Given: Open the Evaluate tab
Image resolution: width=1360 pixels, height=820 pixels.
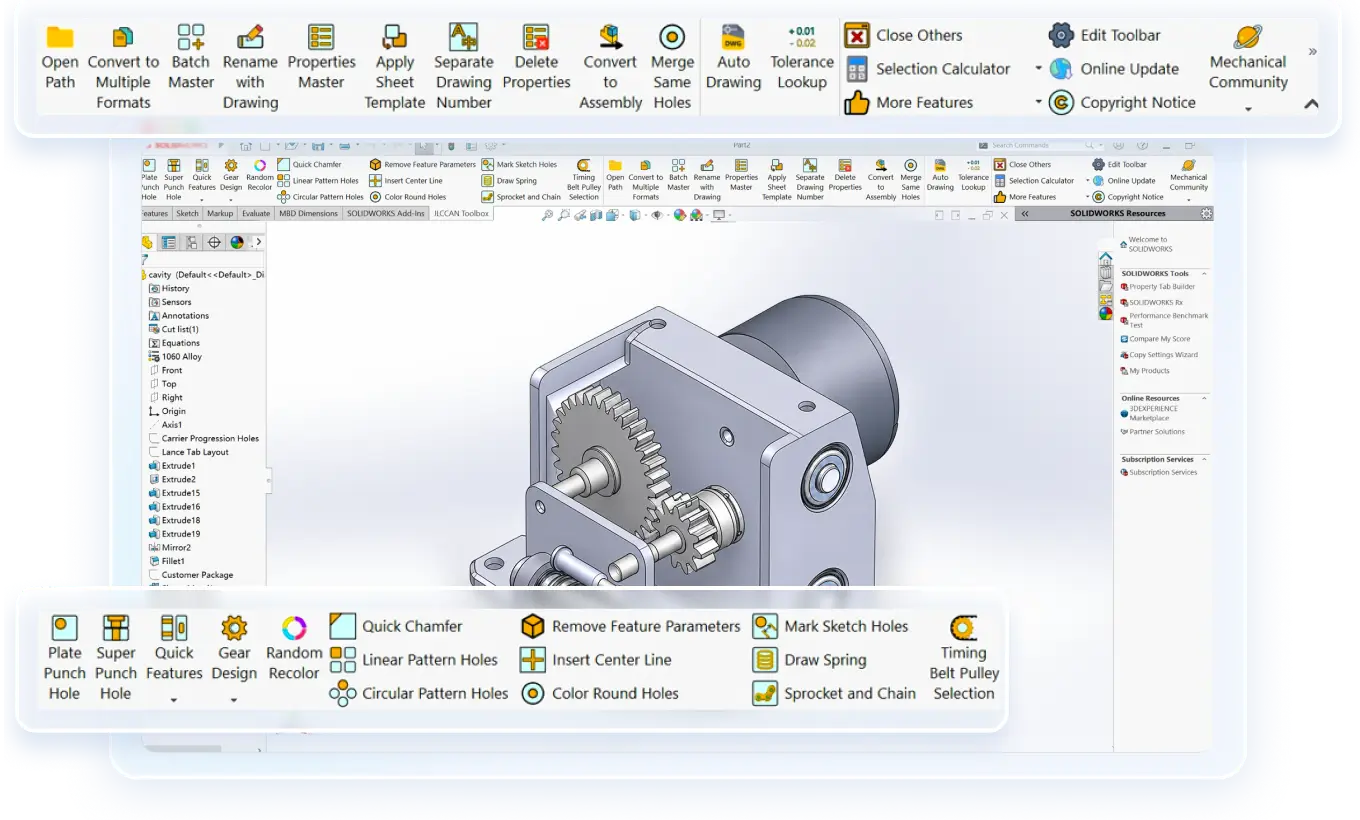Looking at the screenshot, I should tap(256, 213).
